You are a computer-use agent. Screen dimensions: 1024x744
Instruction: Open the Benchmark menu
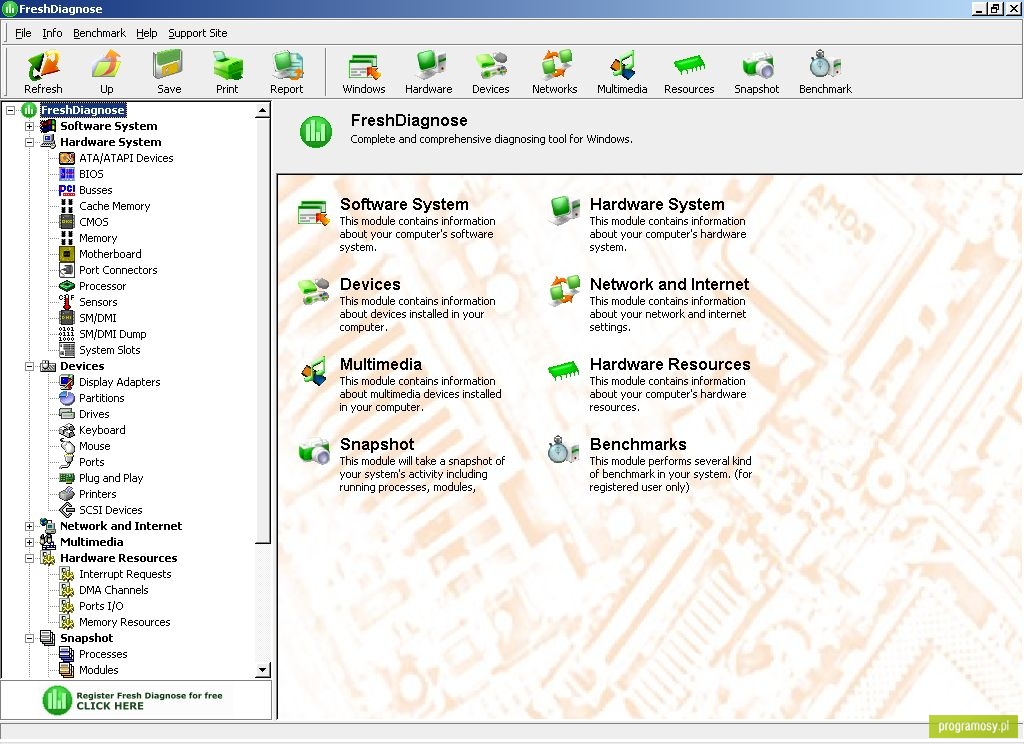99,33
